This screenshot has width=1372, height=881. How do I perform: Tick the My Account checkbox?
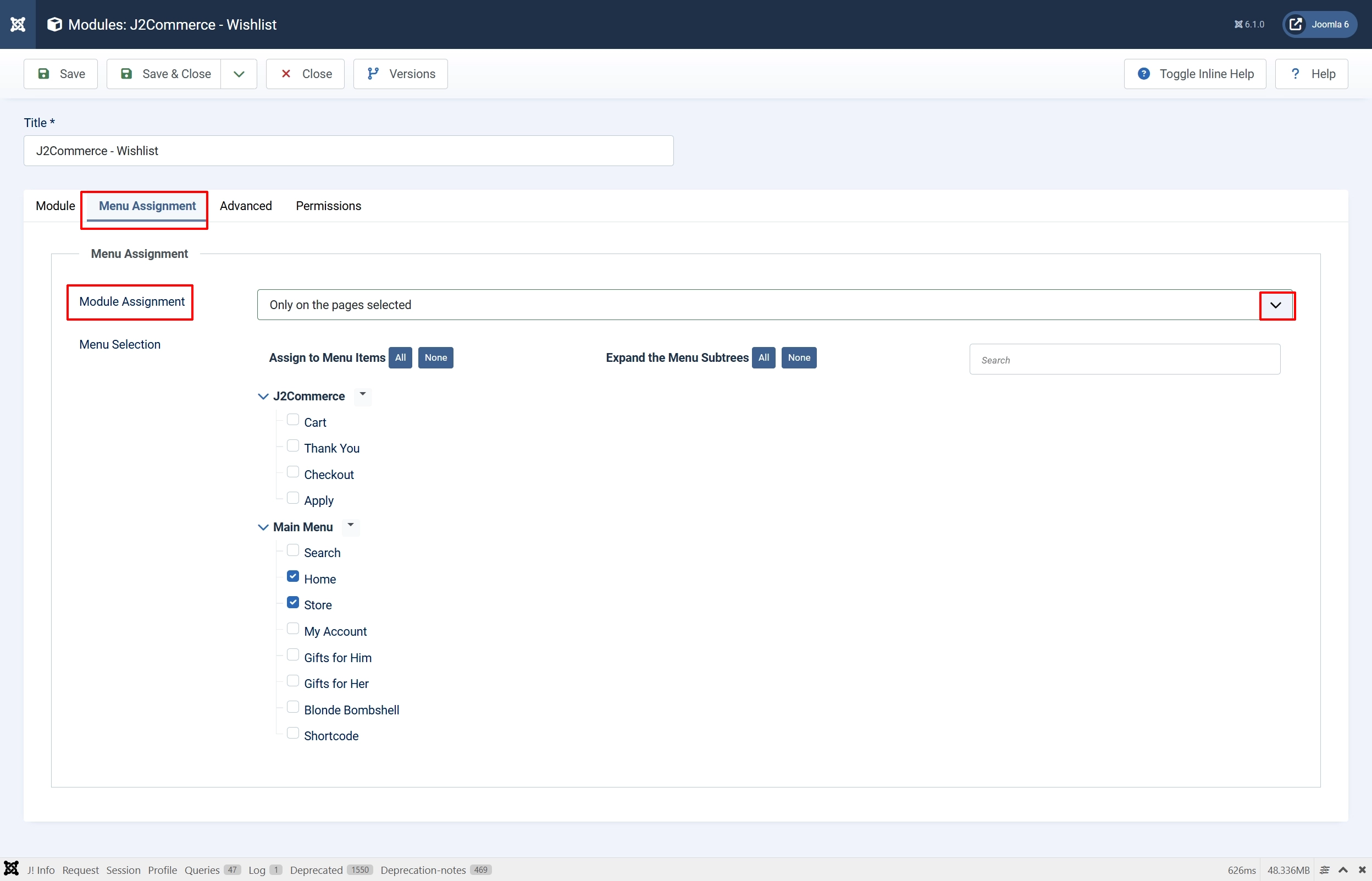pos(292,629)
